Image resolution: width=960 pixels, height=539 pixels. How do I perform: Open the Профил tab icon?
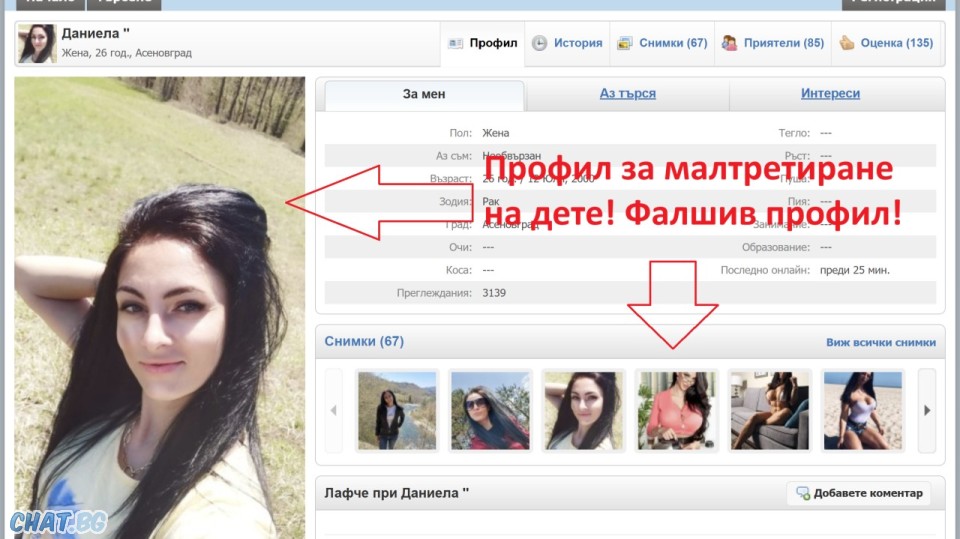pyautogui.click(x=456, y=43)
